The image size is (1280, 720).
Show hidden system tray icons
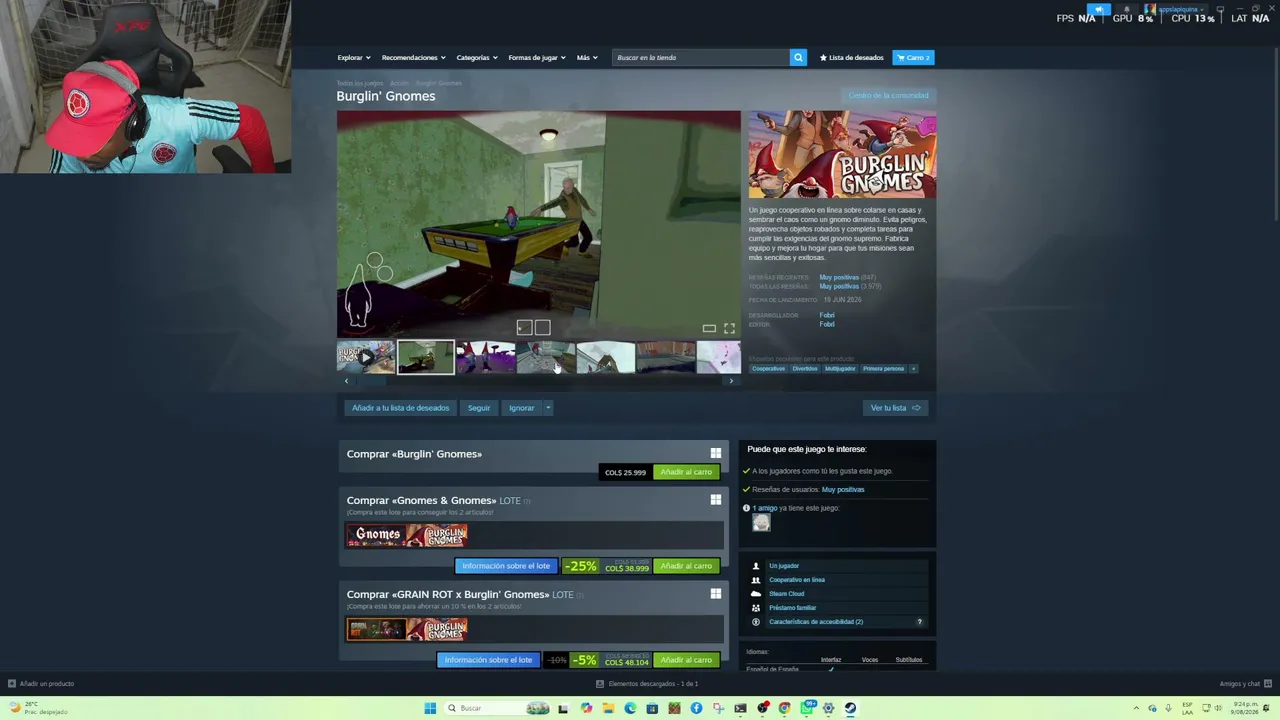(x=1136, y=708)
